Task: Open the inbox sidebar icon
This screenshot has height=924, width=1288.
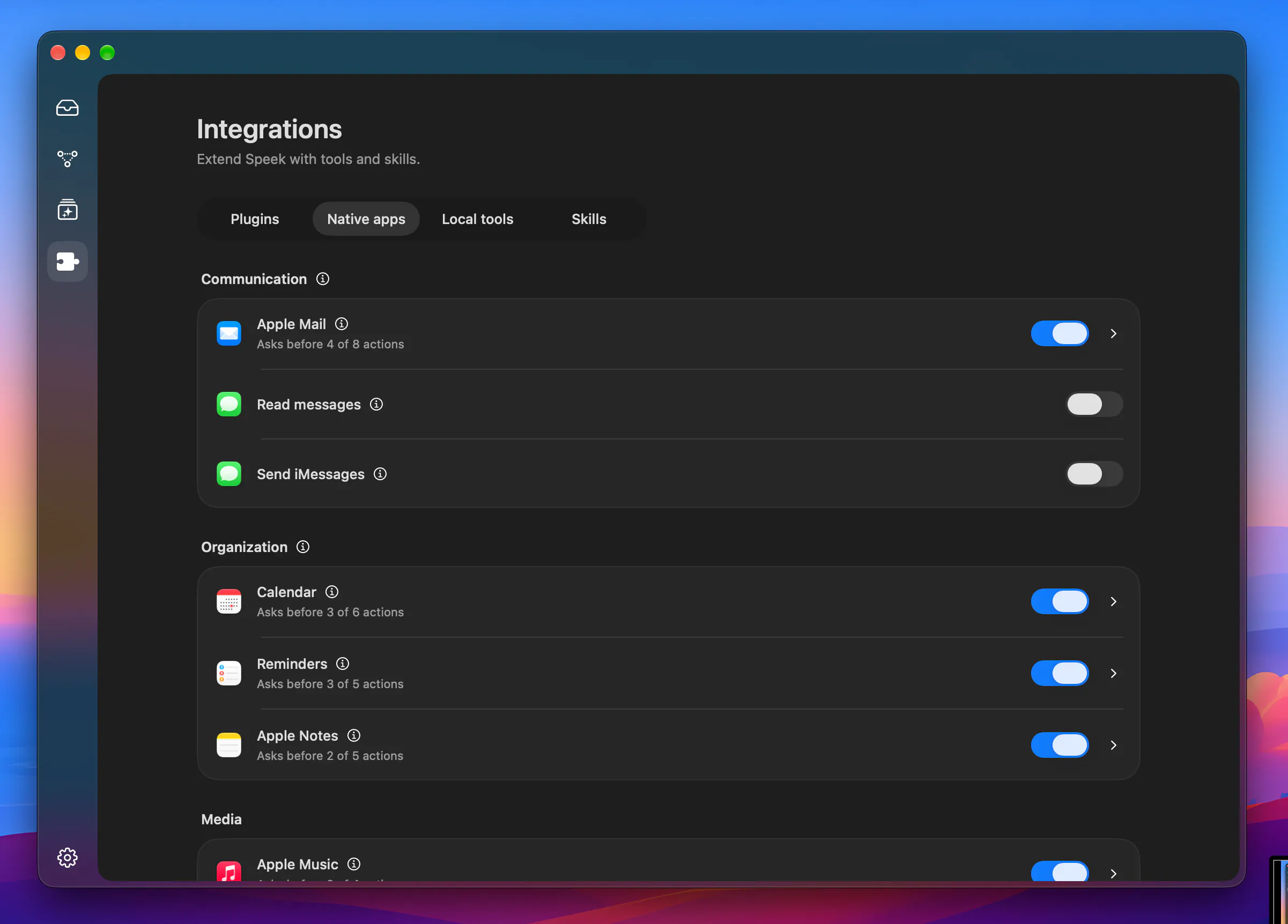Action: pos(67,108)
